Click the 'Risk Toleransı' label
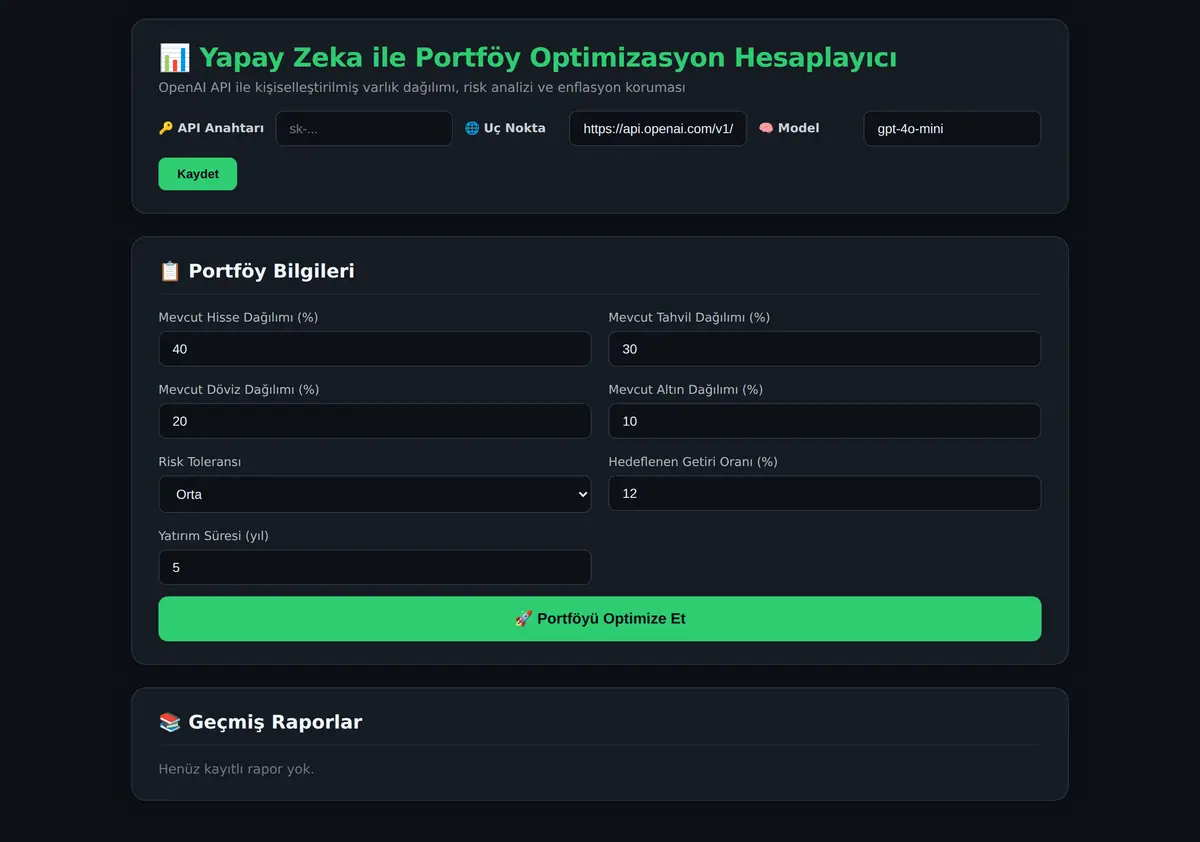 (x=200, y=462)
